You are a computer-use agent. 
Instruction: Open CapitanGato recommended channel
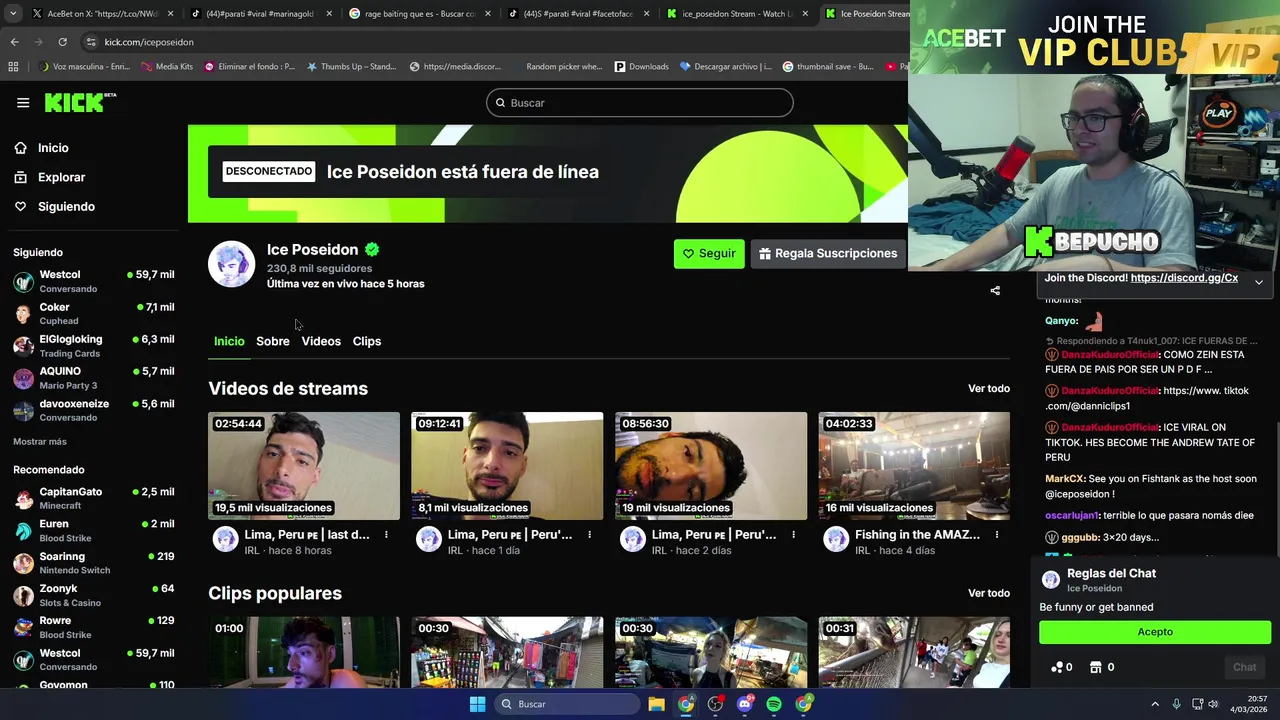point(94,498)
